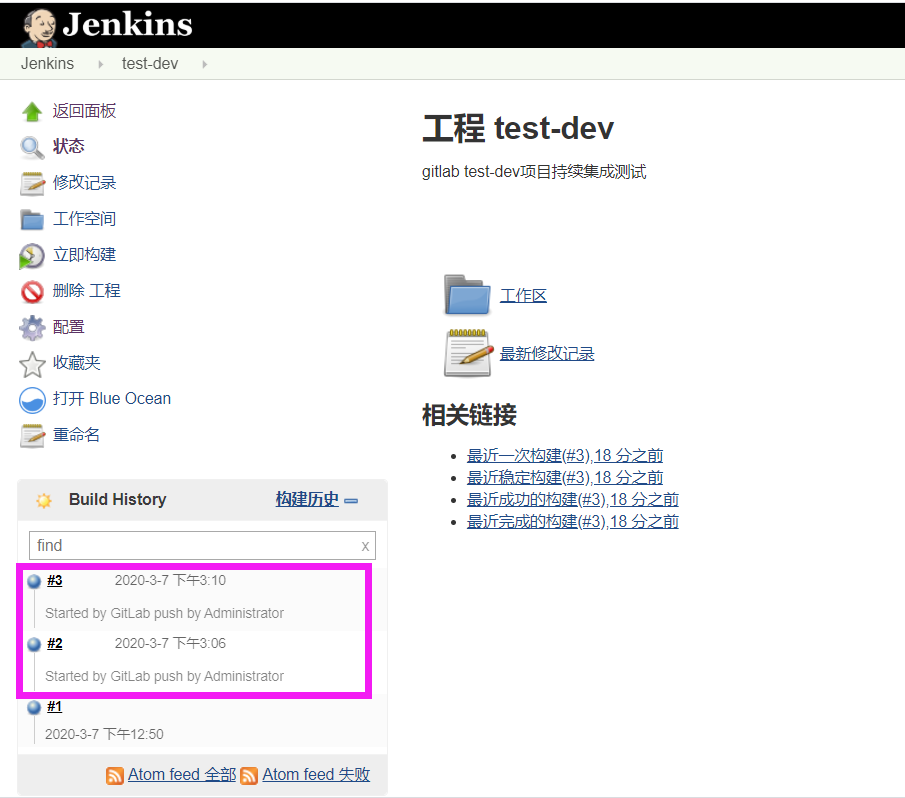Viewport: 905px width, 798px height.
Task: Open 最近成功的构建(#3) link
Action: 573,499
